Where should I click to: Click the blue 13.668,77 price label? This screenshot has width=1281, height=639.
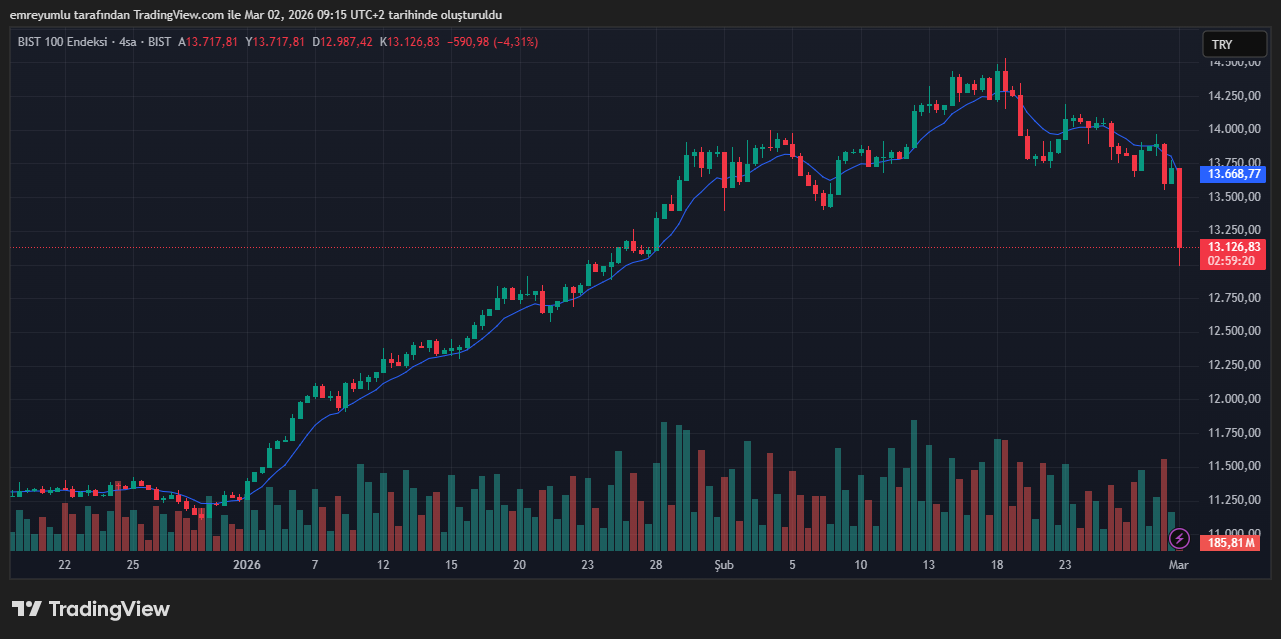(x=1235, y=174)
